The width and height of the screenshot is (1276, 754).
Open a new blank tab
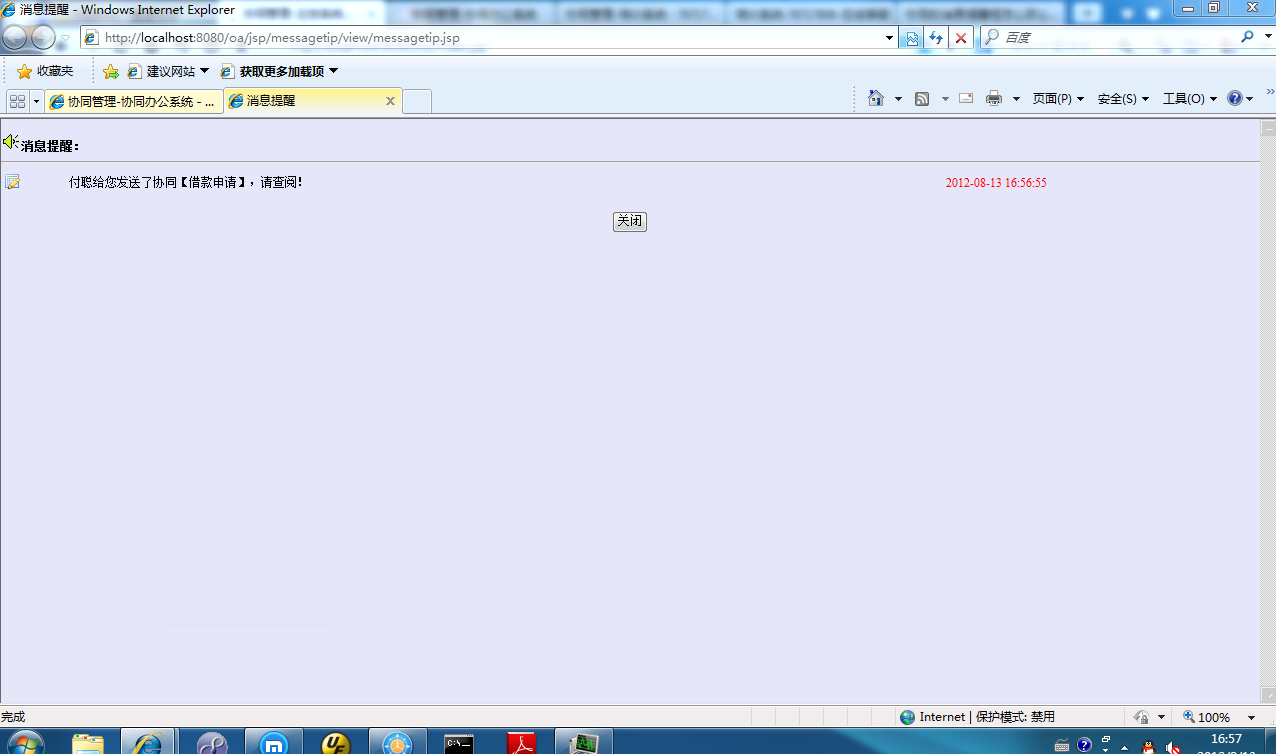[417, 101]
